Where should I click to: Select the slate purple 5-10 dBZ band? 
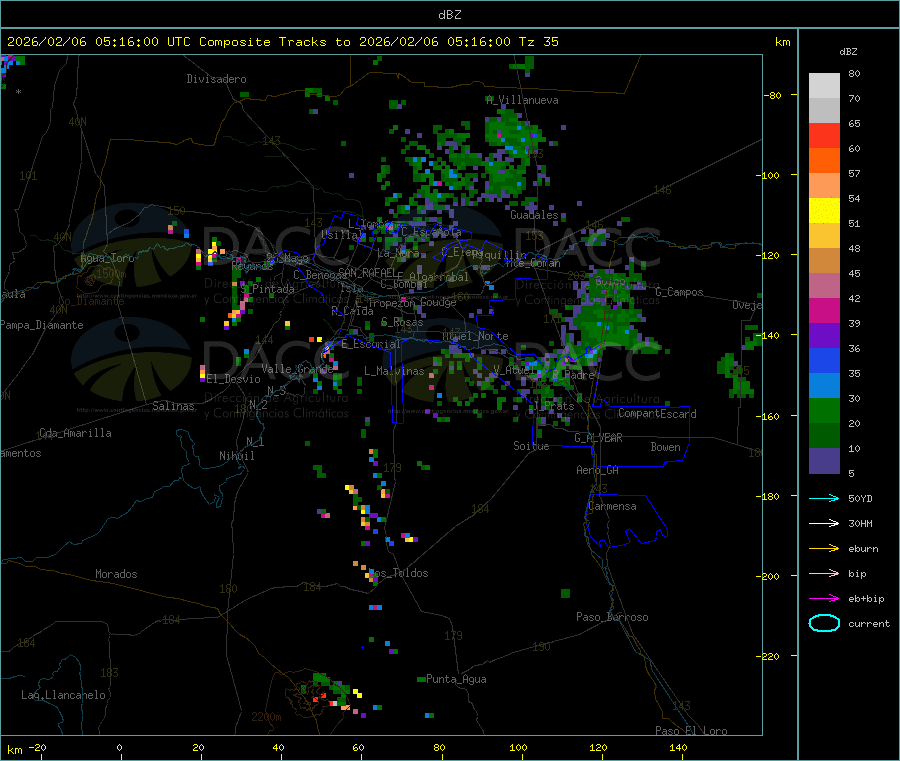(824, 461)
